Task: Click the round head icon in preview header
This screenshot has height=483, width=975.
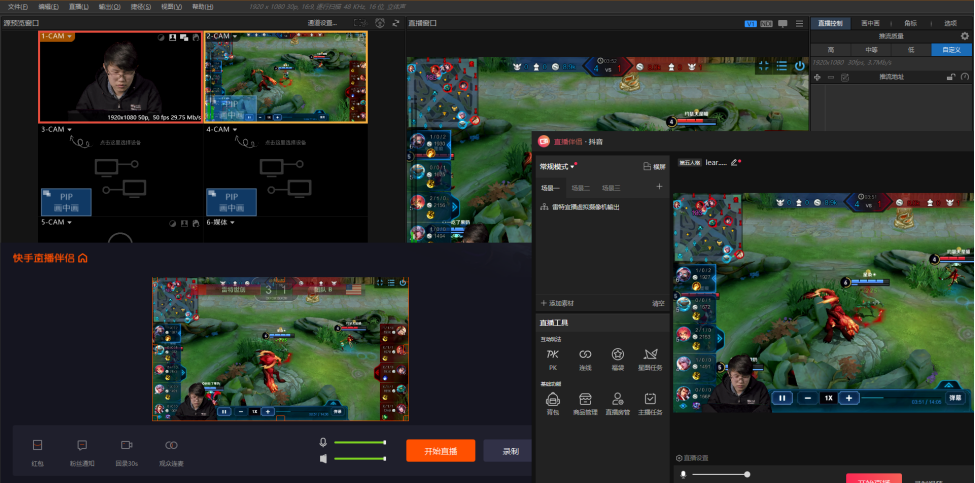Action: [x=381, y=23]
